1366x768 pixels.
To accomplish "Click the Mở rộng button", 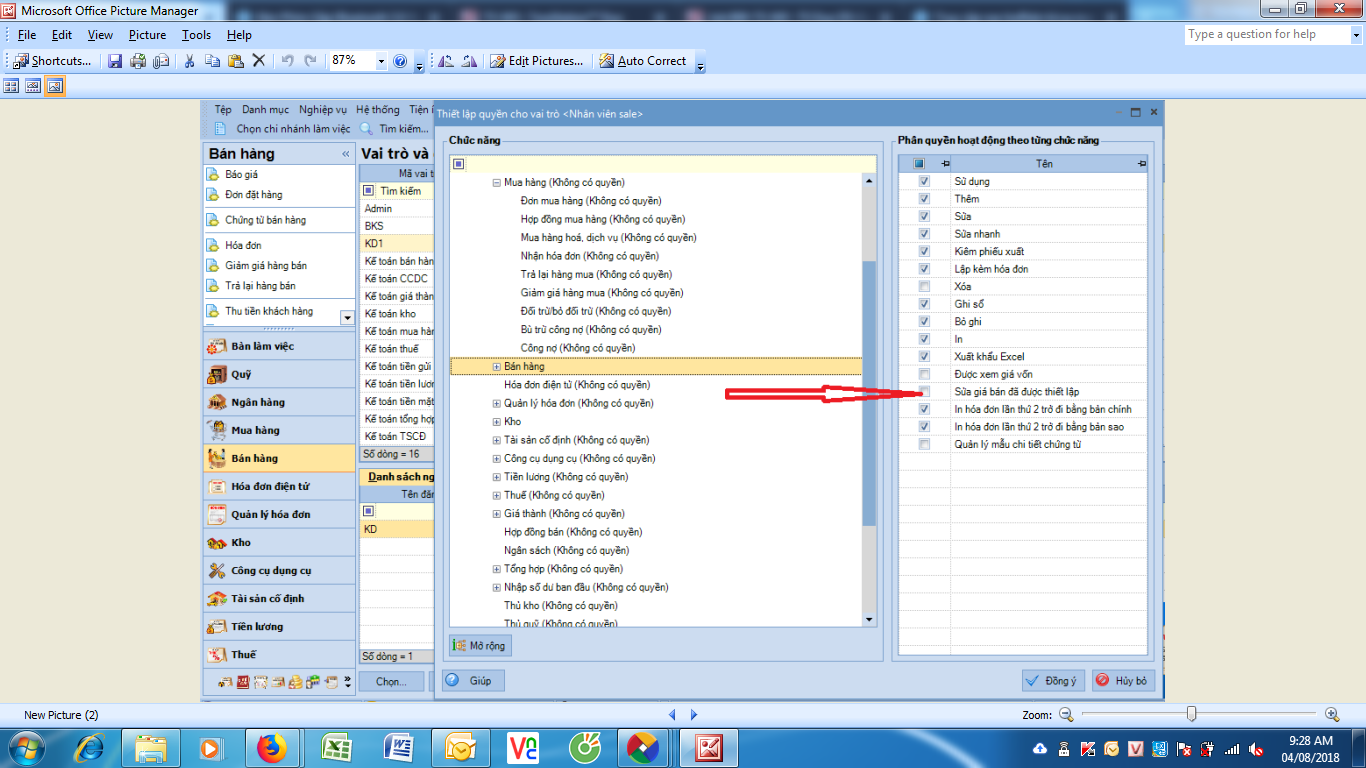I will coord(480,646).
